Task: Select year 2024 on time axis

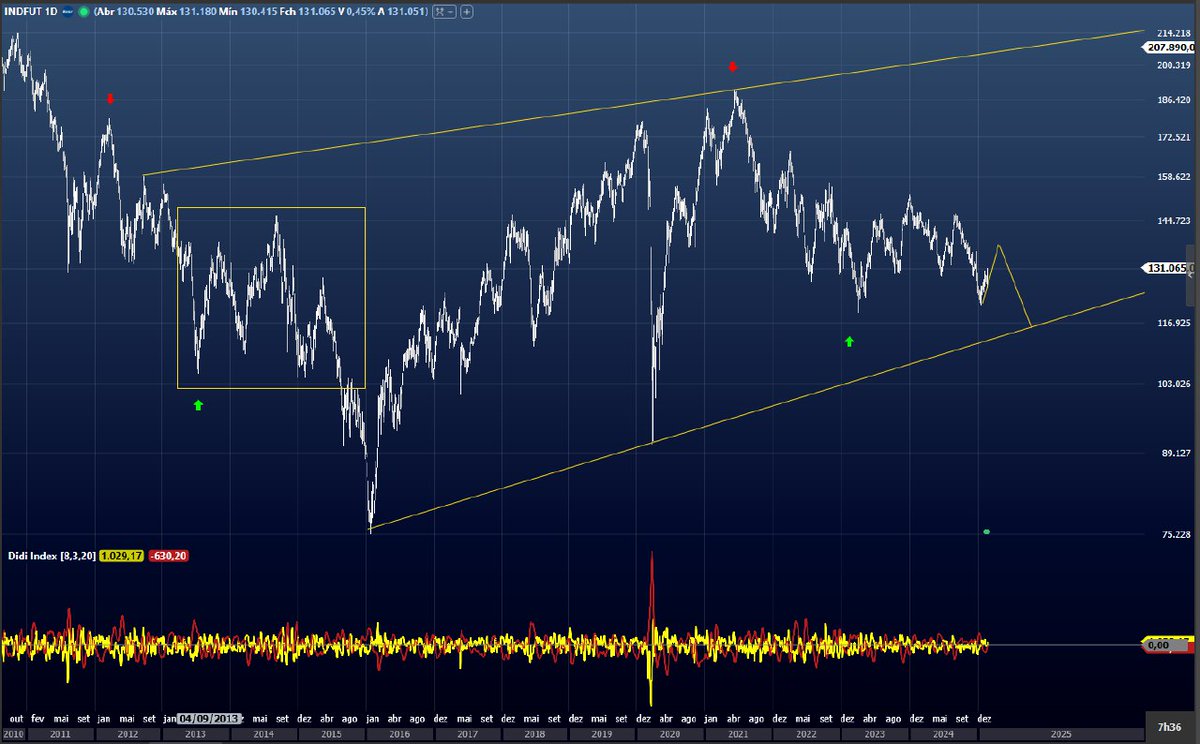Action: (x=944, y=734)
